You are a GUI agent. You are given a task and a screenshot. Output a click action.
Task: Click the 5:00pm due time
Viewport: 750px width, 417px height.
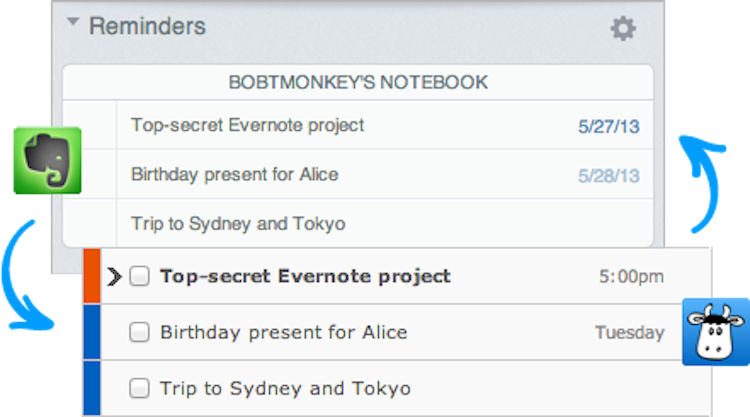tap(631, 277)
